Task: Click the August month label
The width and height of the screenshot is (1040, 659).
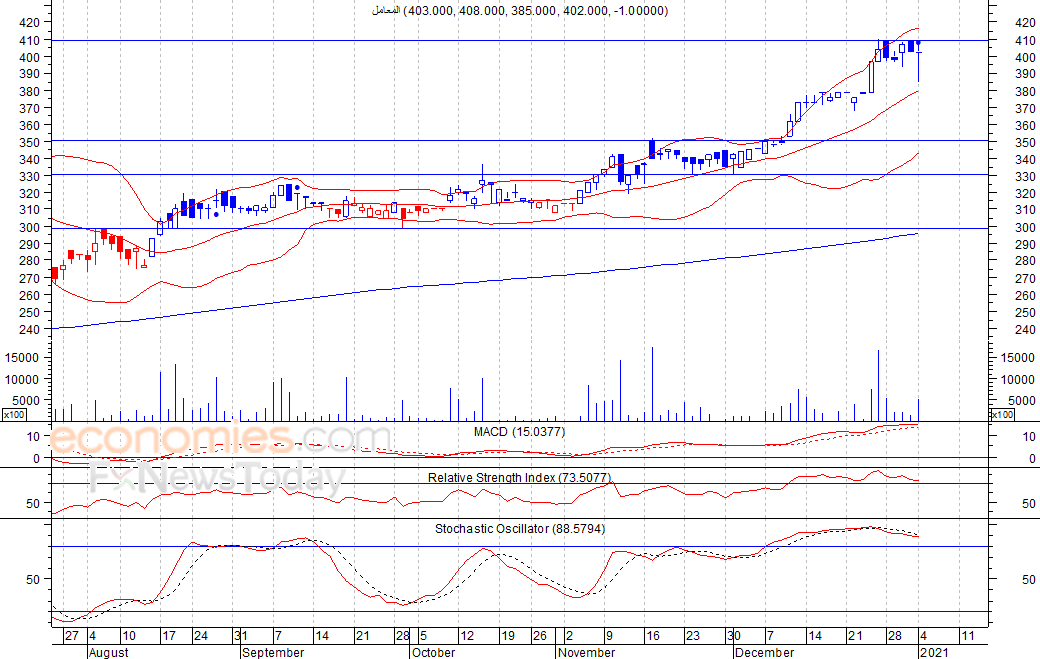Action: click(x=109, y=652)
